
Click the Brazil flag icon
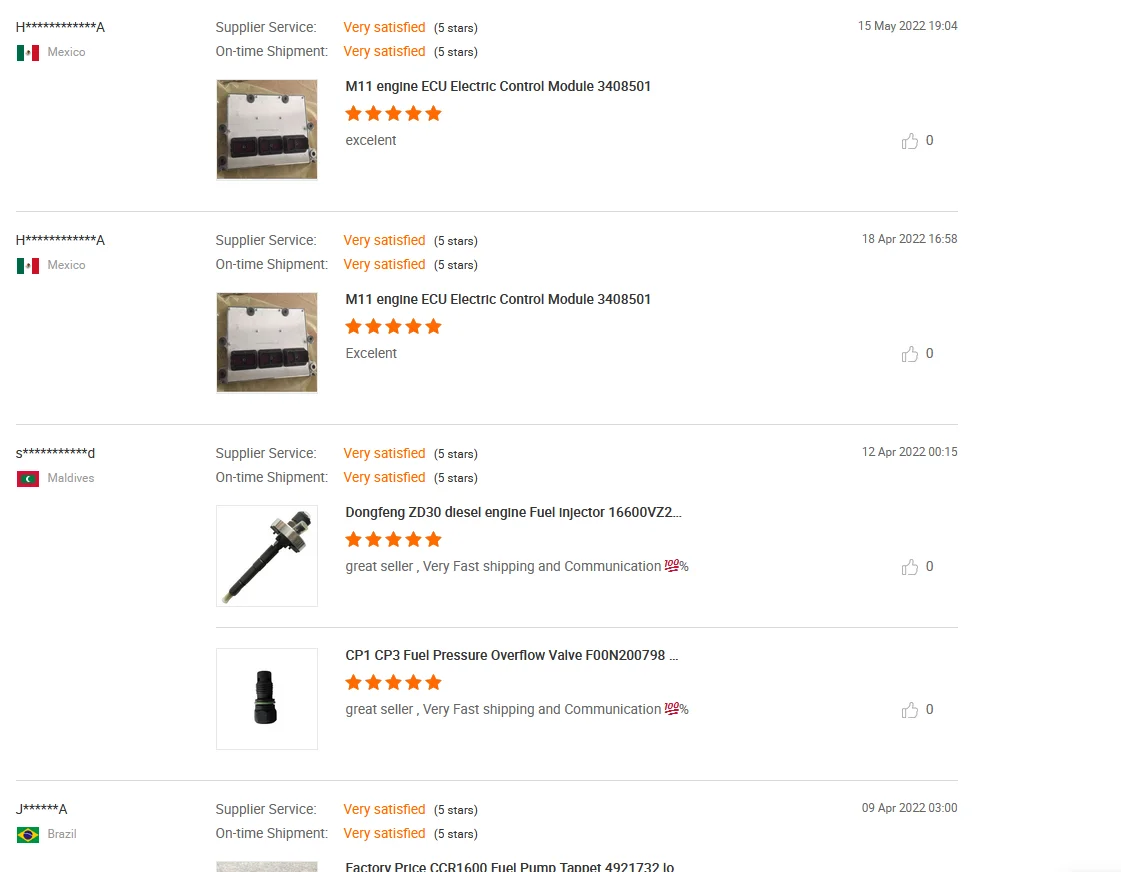coord(28,834)
